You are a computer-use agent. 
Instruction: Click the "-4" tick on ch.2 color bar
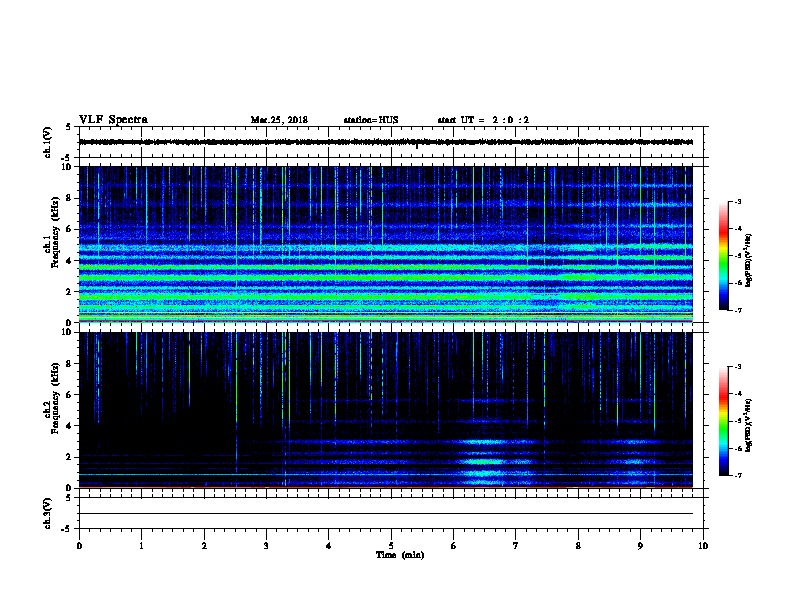737,394
